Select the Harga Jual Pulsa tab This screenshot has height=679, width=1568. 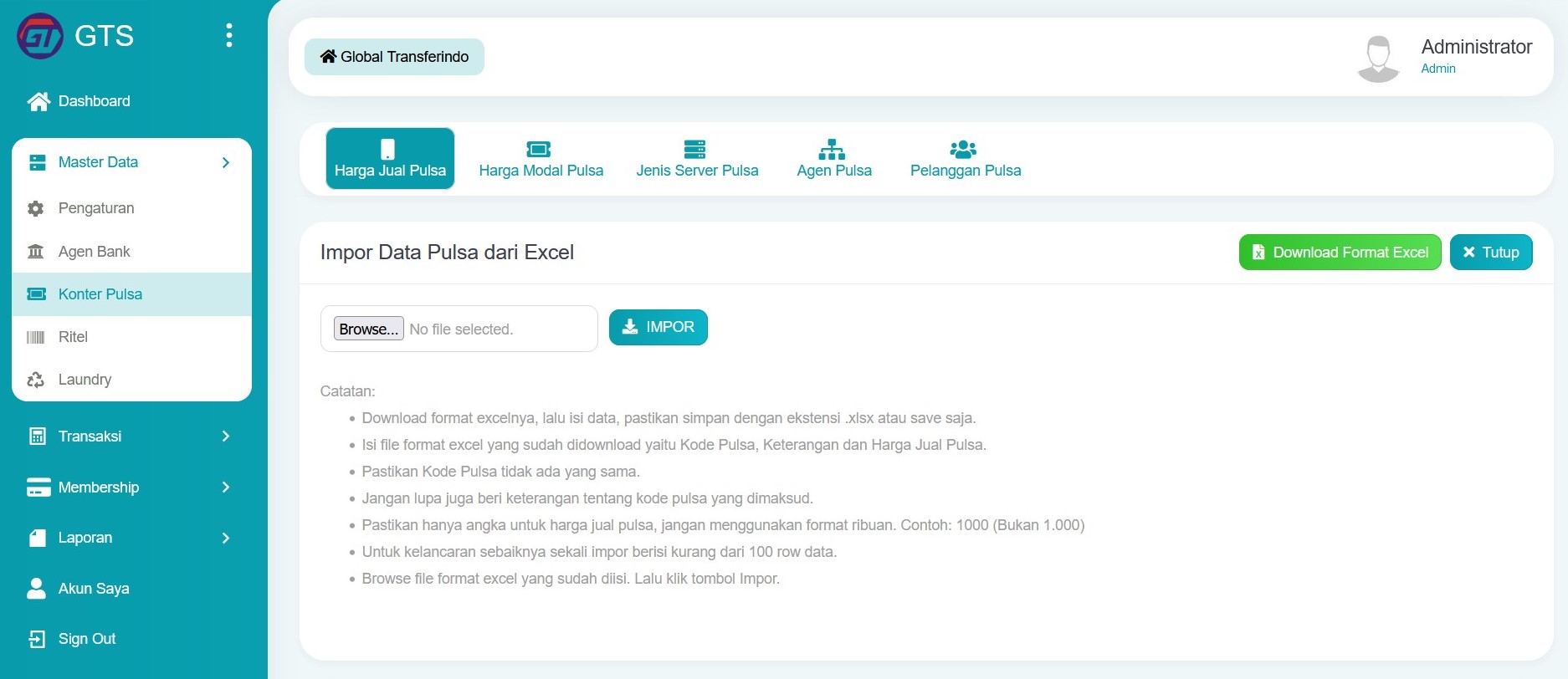390,158
